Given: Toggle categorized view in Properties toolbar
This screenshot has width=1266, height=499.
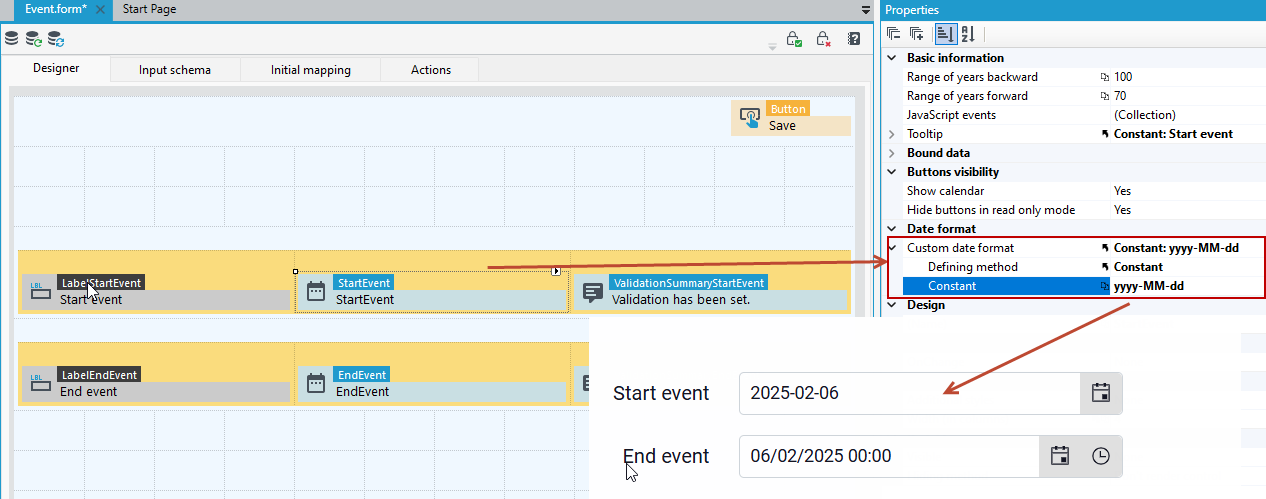Looking at the screenshot, I should [x=945, y=34].
